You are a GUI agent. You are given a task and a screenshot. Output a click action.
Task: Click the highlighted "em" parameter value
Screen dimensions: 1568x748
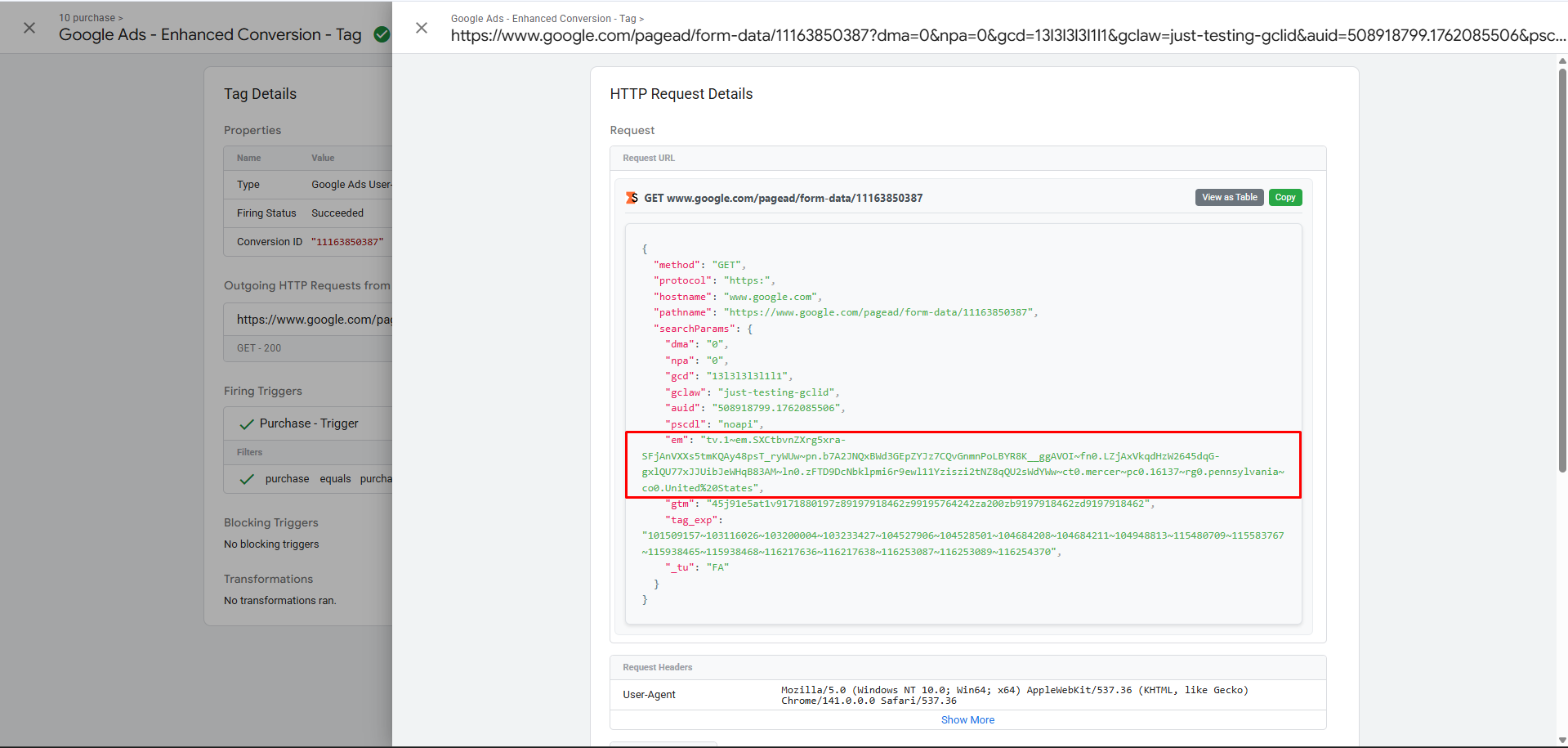[x=963, y=464]
